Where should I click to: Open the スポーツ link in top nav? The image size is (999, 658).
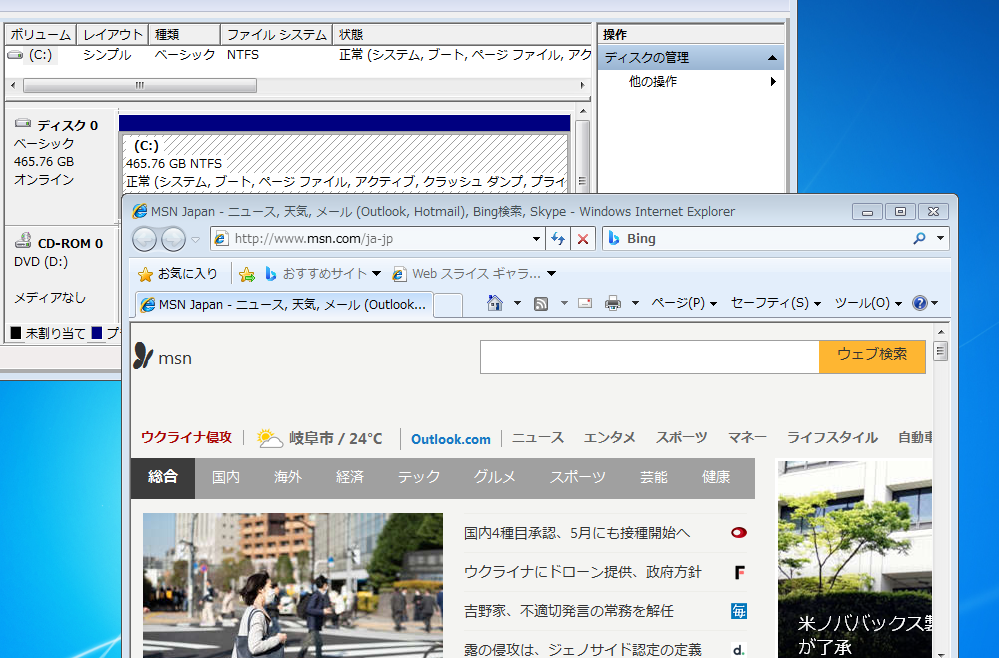pyautogui.click(x=681, y=438)
